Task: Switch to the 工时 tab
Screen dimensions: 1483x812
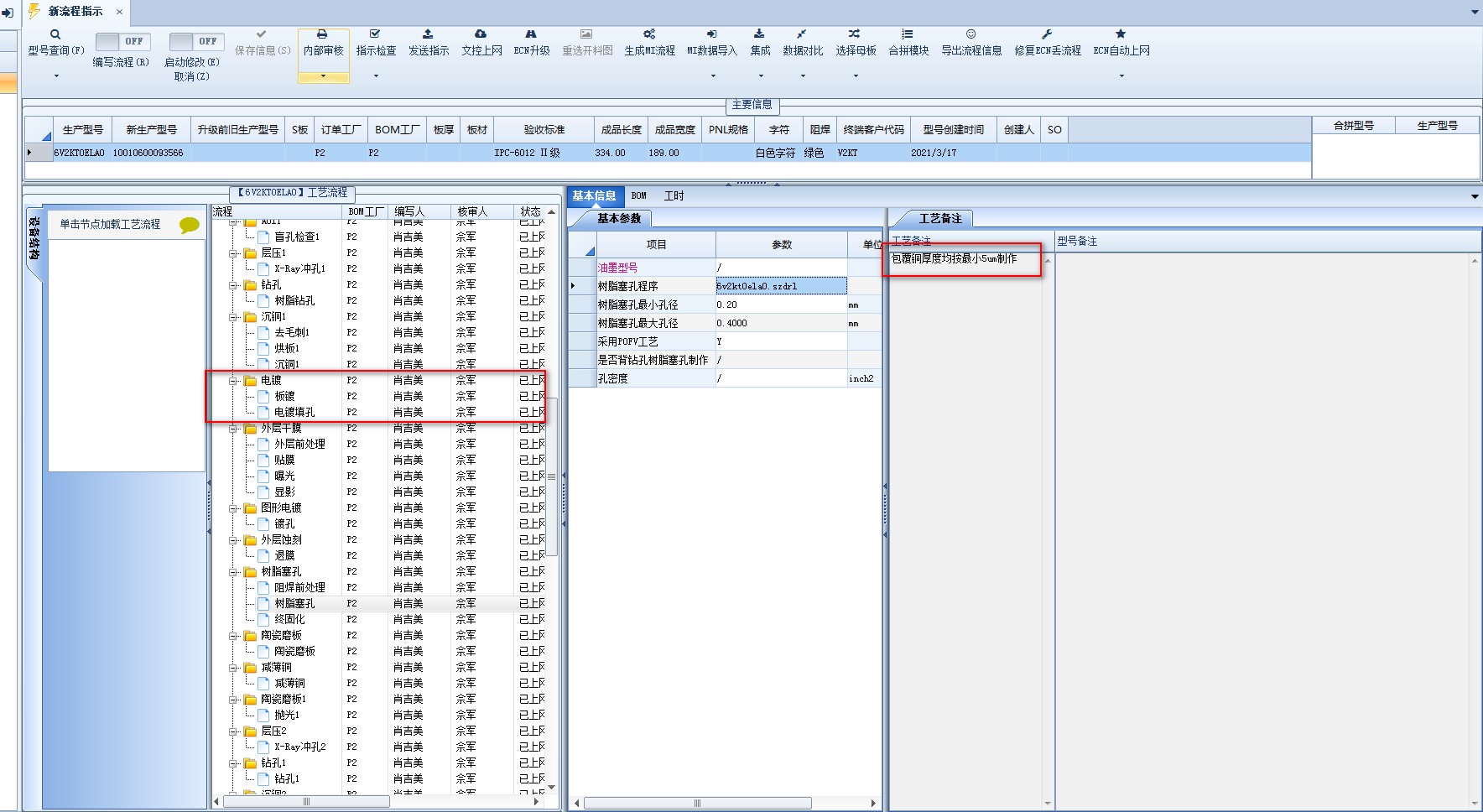Action: (674, 195)
